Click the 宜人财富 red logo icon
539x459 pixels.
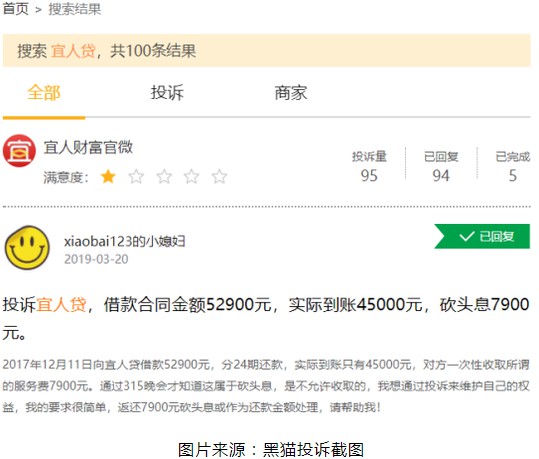(19, 151)
